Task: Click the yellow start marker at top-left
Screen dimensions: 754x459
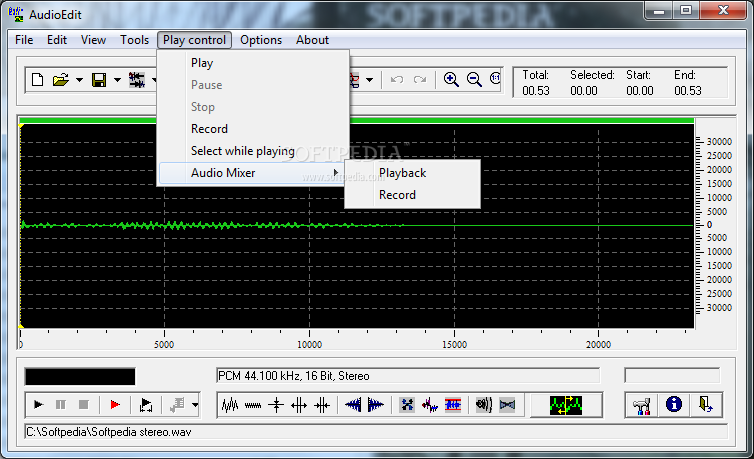Action: (x=21, y=126)
